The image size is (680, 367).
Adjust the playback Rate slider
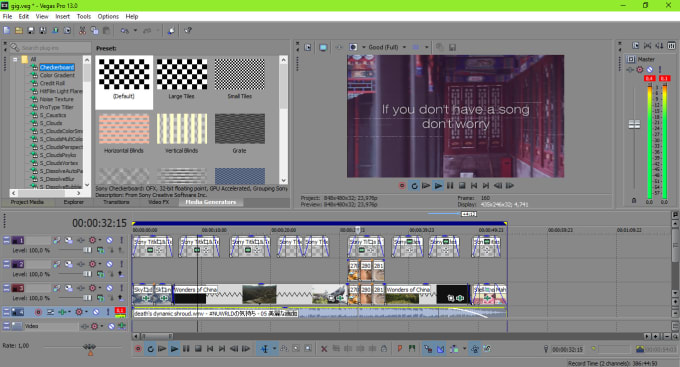pyautogui.click(x=90, y=347)
